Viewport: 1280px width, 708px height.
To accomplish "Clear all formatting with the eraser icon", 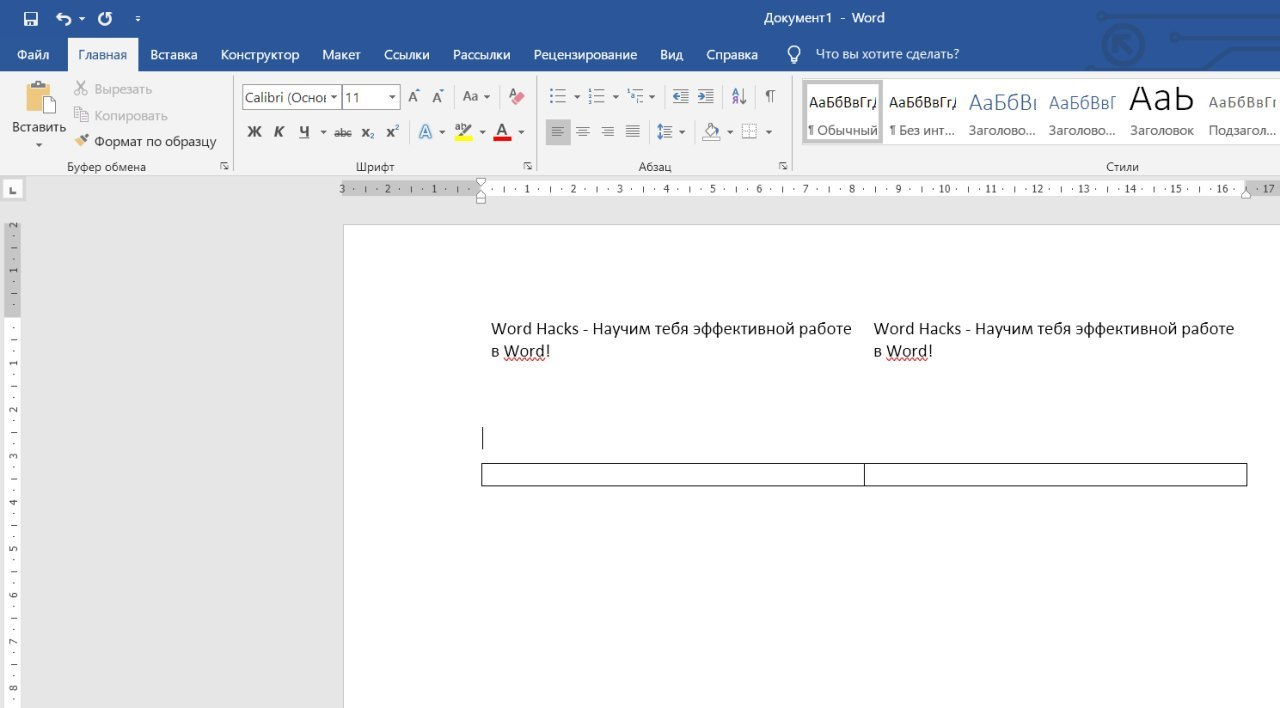I will click(x=516, y=97).
